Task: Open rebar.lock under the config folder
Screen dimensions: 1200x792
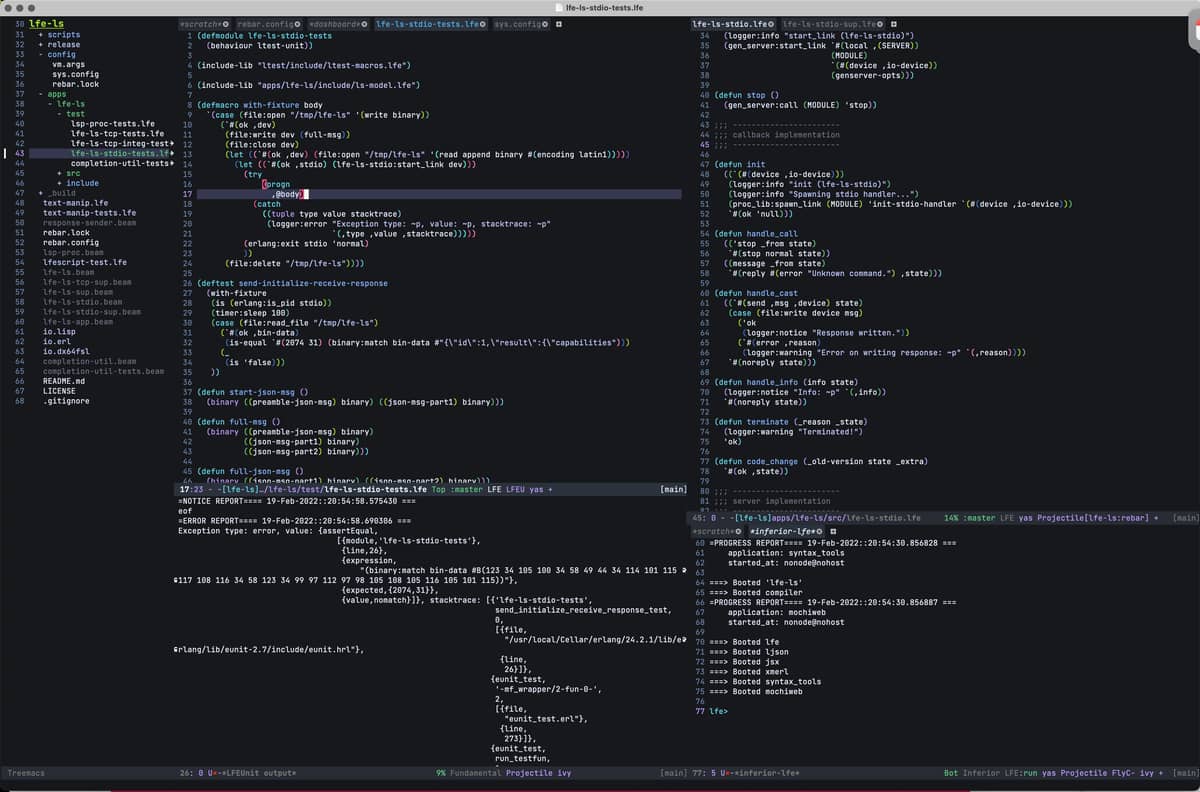Action: point(75,84)
